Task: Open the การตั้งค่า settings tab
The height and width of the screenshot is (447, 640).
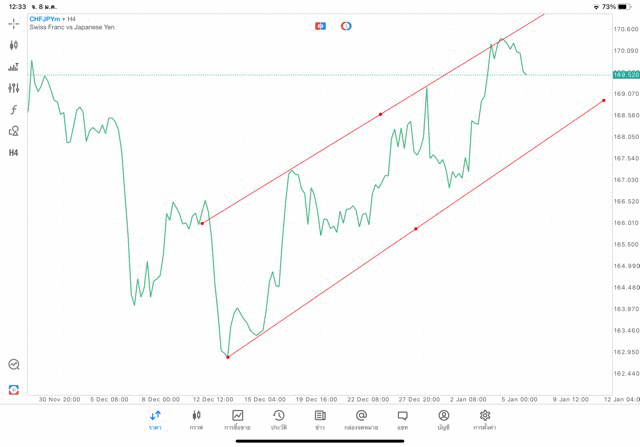Action: (485, 420)
